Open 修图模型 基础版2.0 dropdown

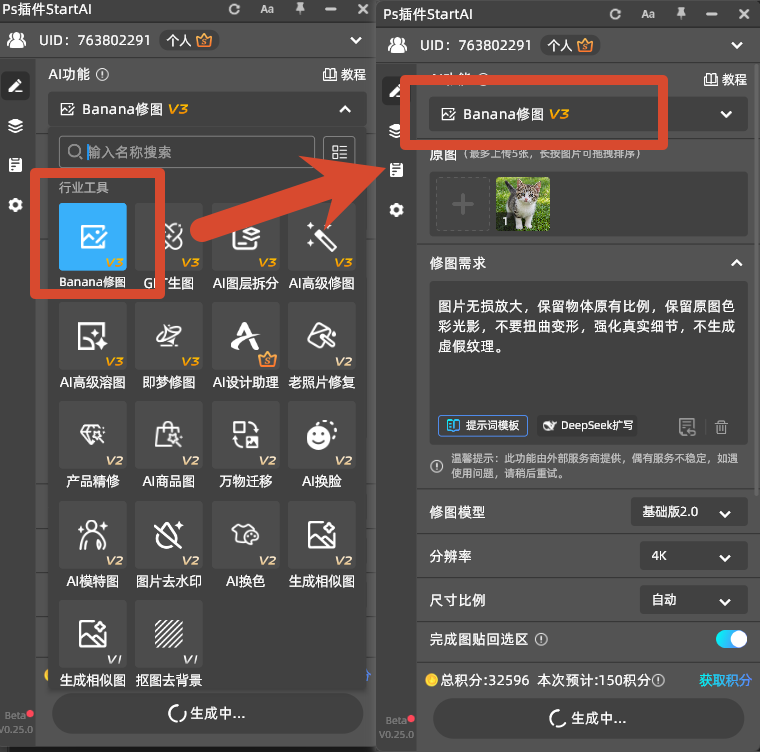(689, 512)
